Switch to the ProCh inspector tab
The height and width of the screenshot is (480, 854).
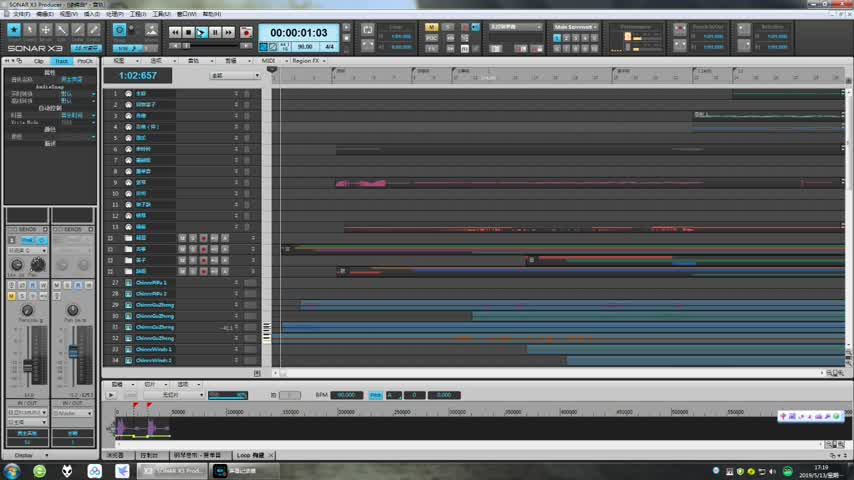coord(85,61)
